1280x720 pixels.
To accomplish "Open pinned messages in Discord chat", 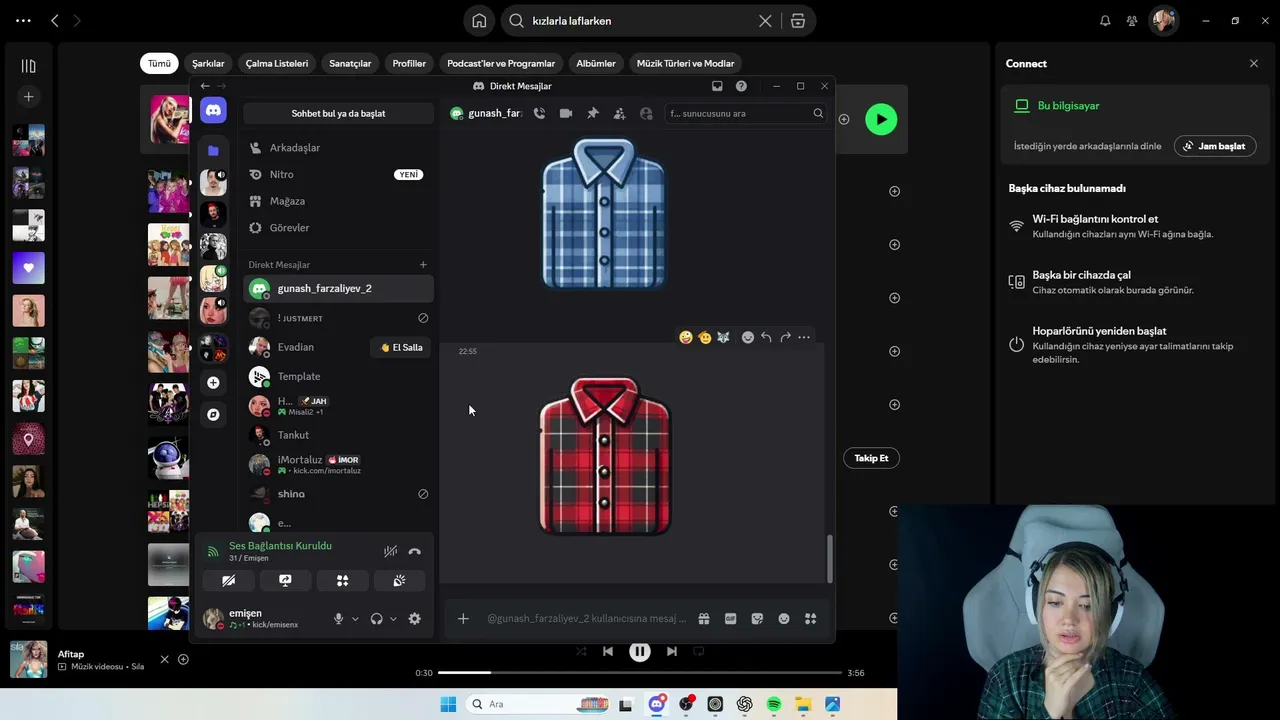I will [593, 114].
